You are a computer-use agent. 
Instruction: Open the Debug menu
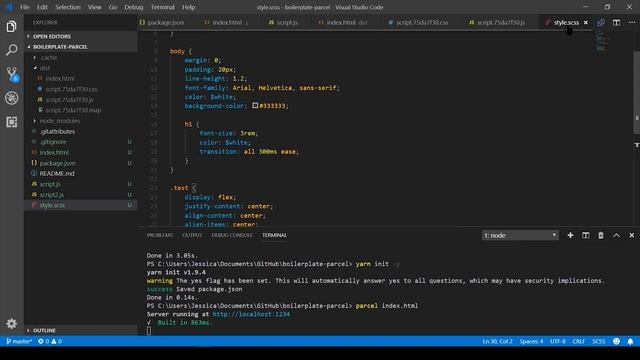(x=133, y=7)
